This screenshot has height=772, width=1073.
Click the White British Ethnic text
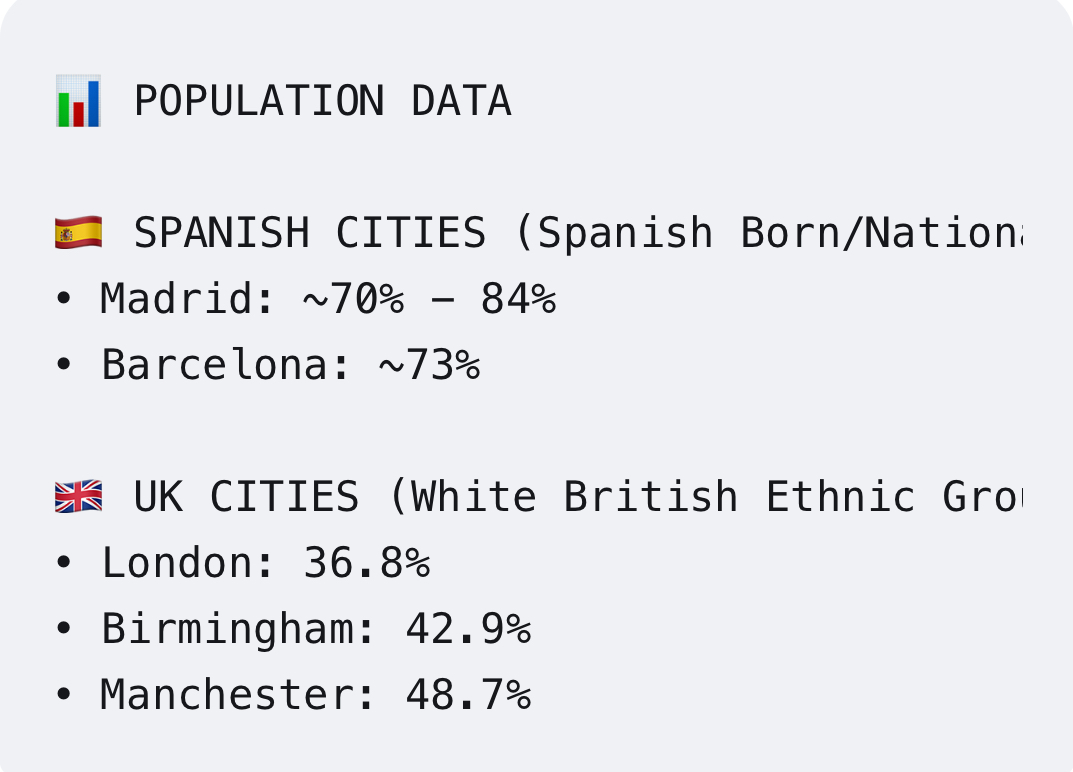tap(664, 497)
